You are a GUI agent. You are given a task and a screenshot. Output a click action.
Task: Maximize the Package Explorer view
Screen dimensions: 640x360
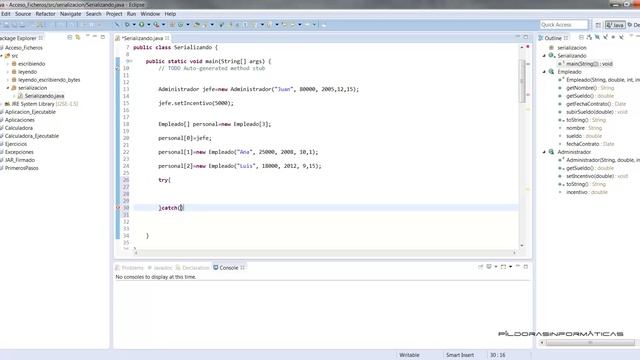tap(103, 37)
